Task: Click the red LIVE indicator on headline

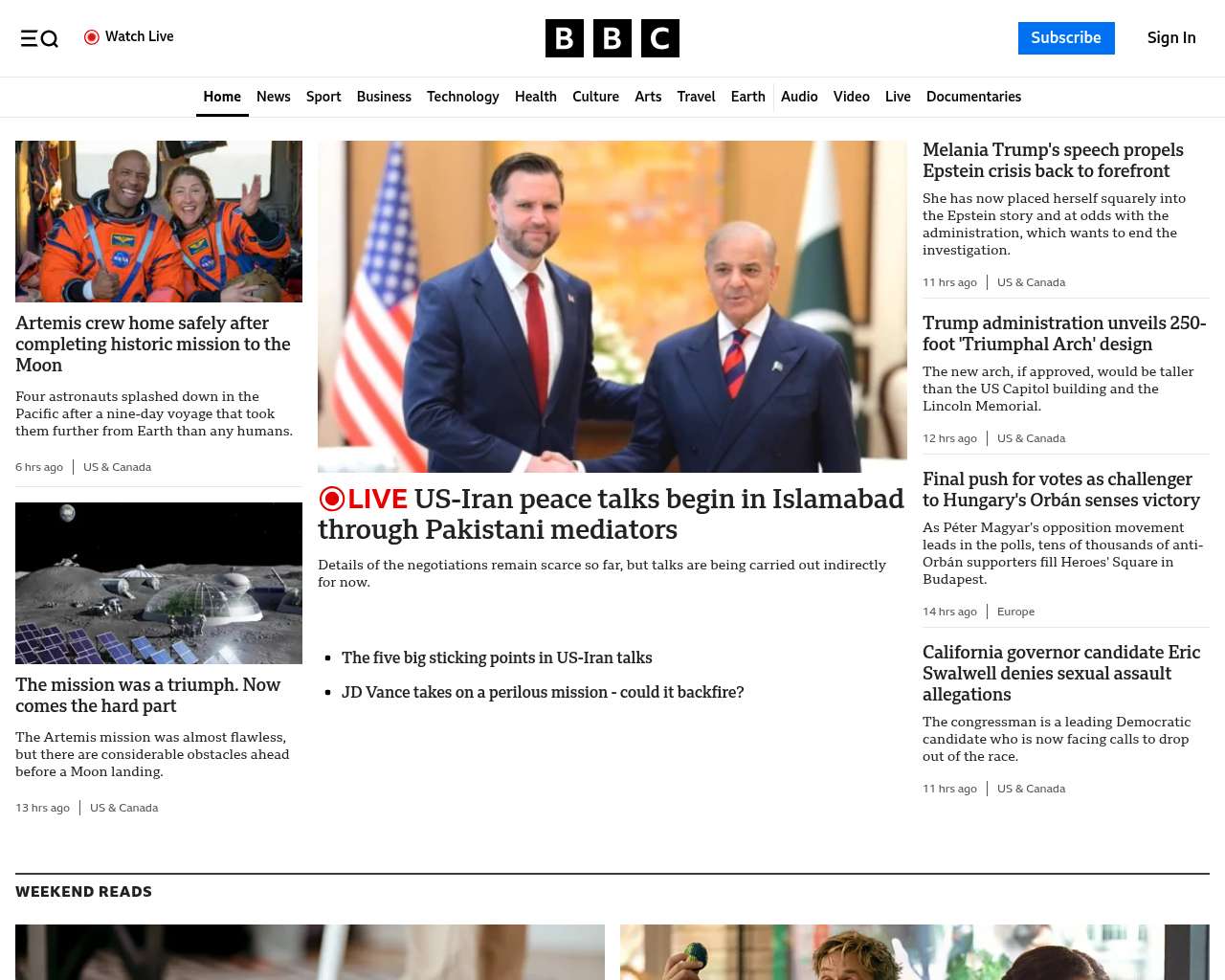Action: (364, 499)
